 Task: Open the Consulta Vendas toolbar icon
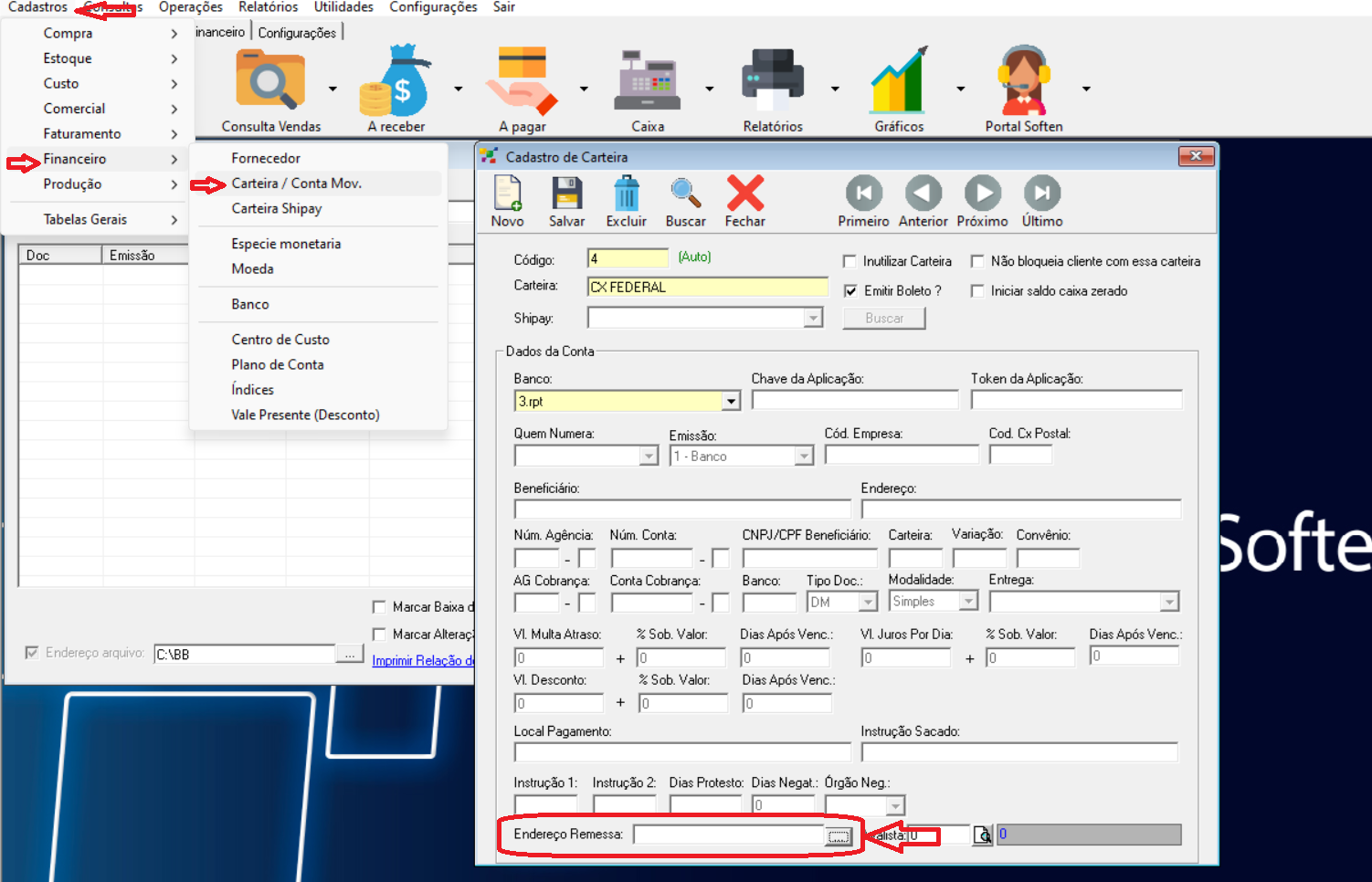point(270,80)
